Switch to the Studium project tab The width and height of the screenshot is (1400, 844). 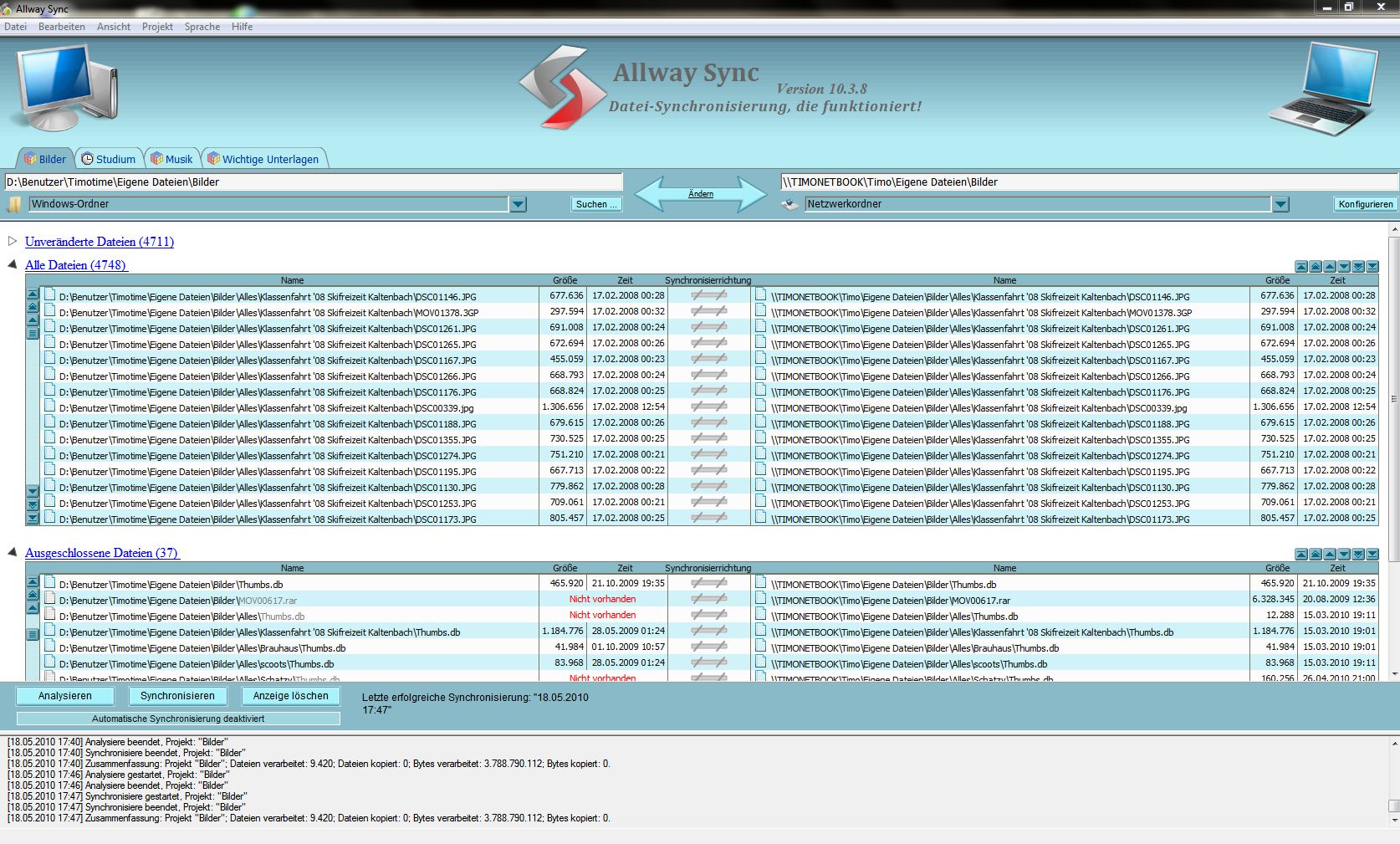pos(109,159)
